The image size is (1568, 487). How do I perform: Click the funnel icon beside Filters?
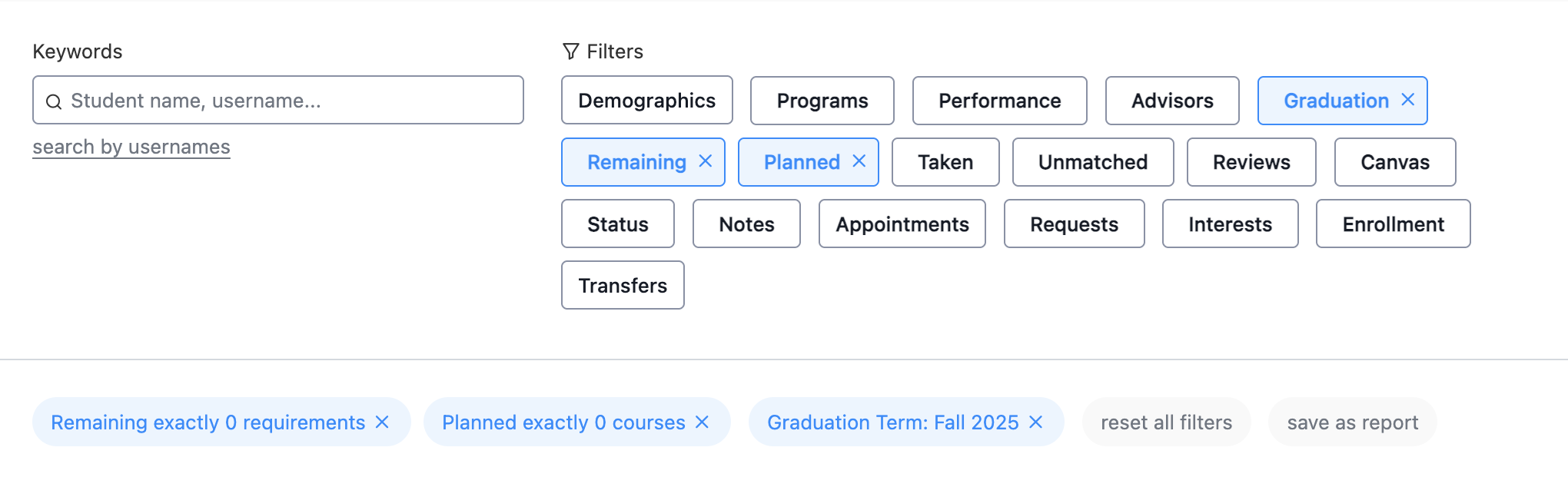(x=570, y=51)
